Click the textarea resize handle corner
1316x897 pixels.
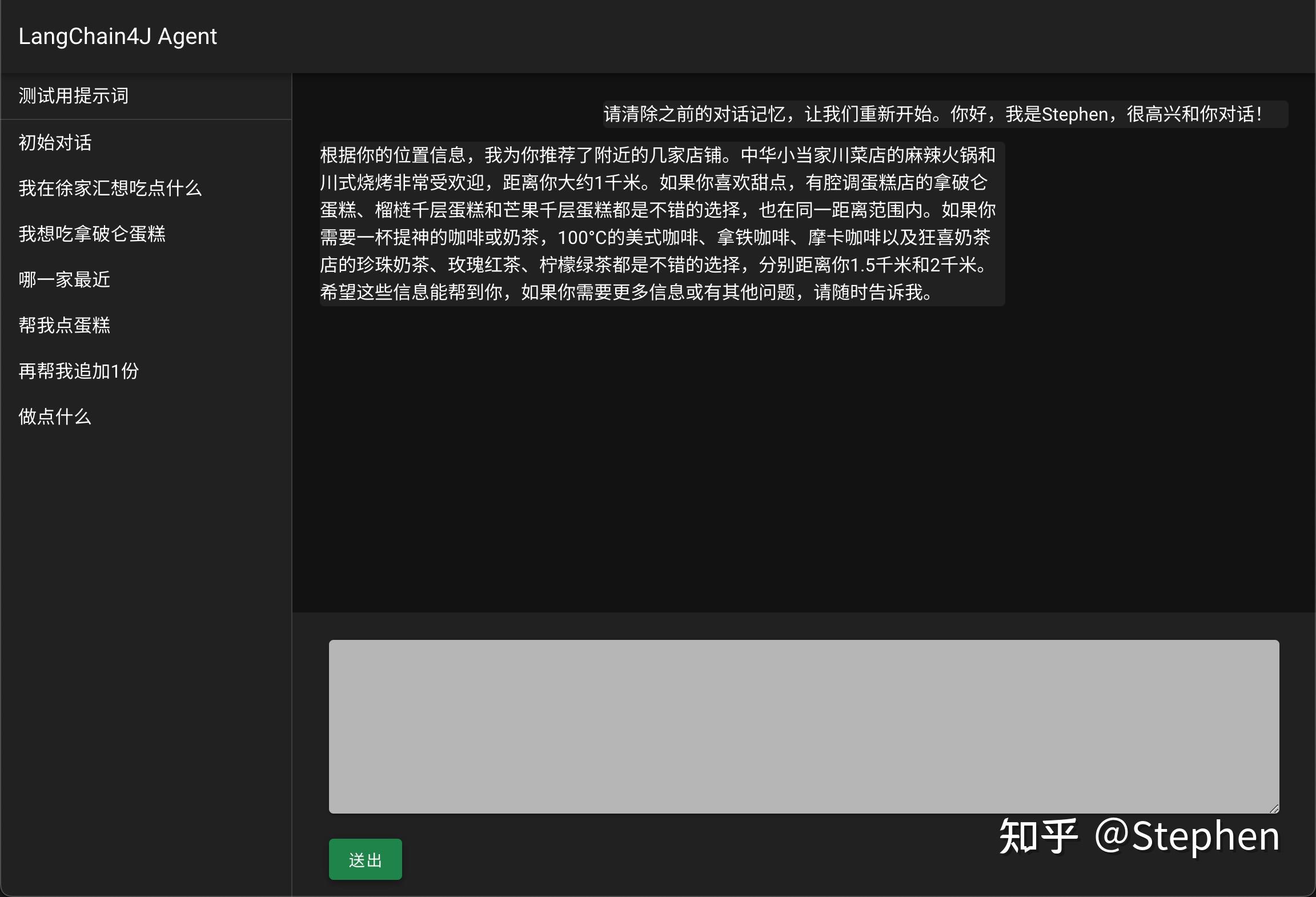click(1273, 808)
